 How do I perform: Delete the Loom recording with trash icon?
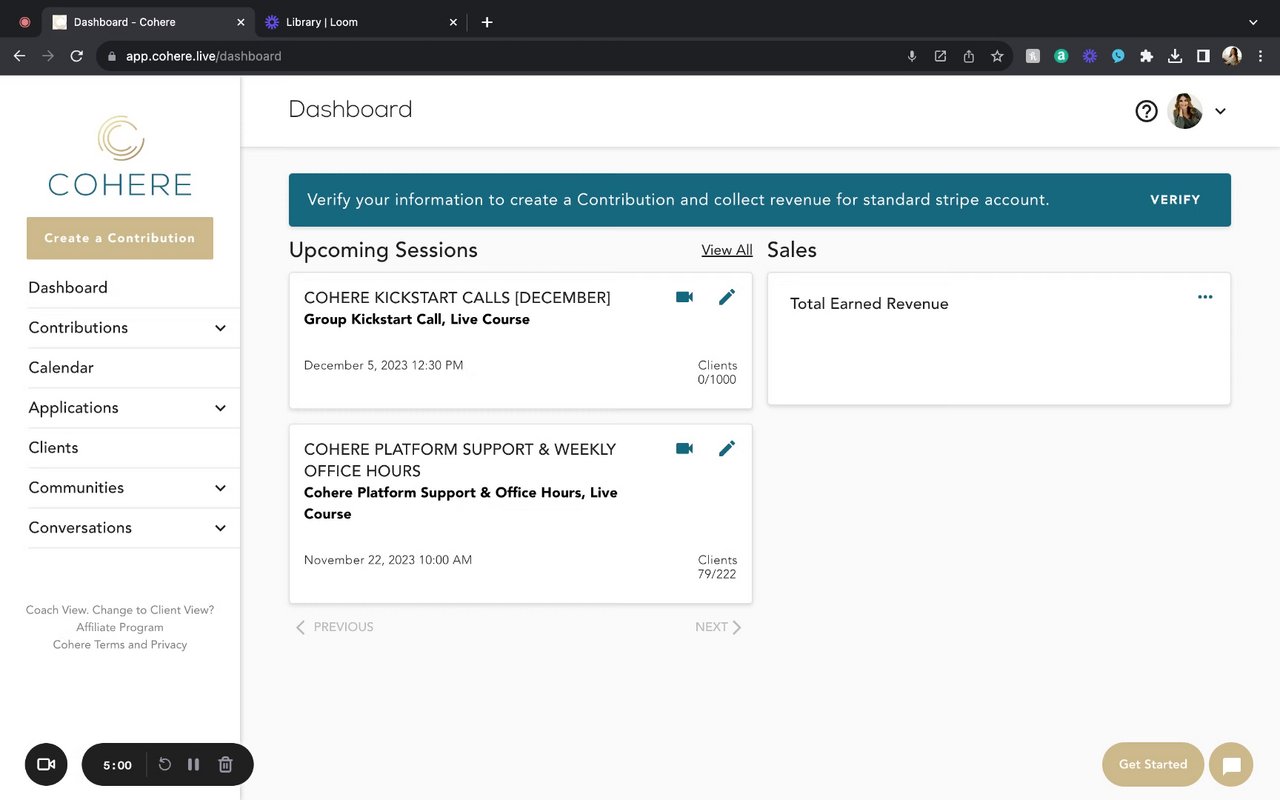point(226,764)
